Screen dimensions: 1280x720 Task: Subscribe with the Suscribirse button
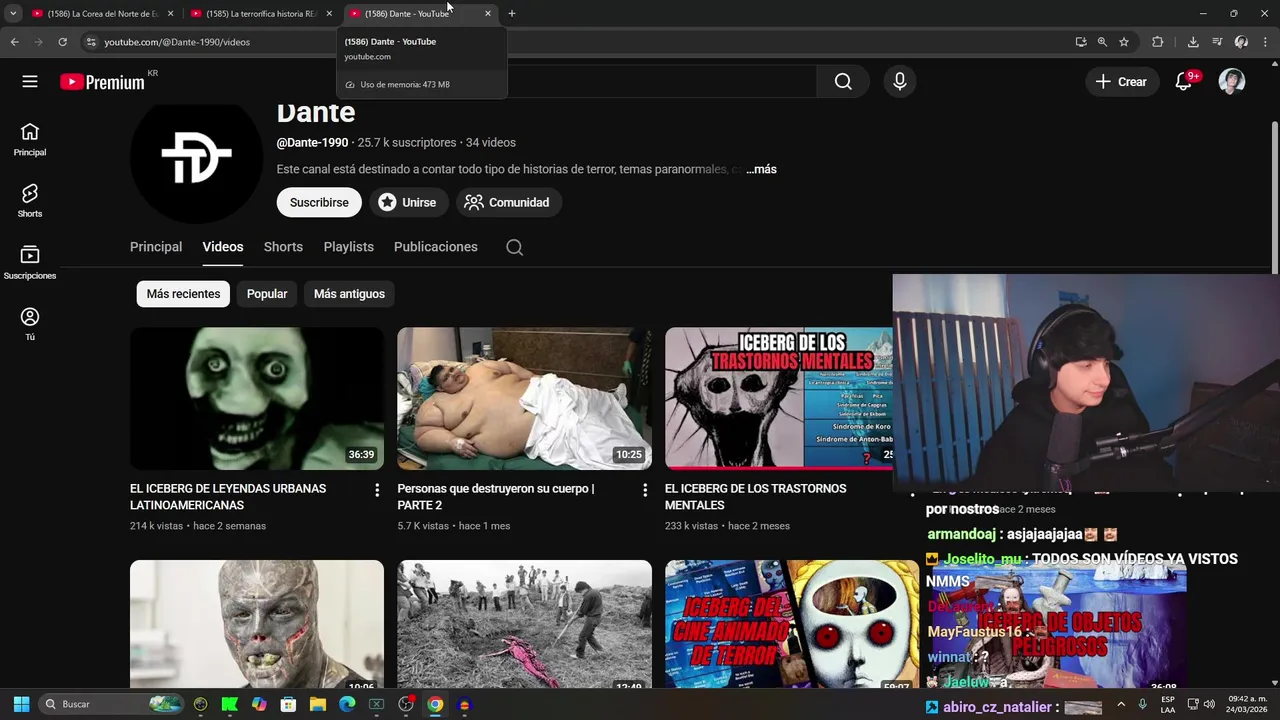click(x=319, y=202)
